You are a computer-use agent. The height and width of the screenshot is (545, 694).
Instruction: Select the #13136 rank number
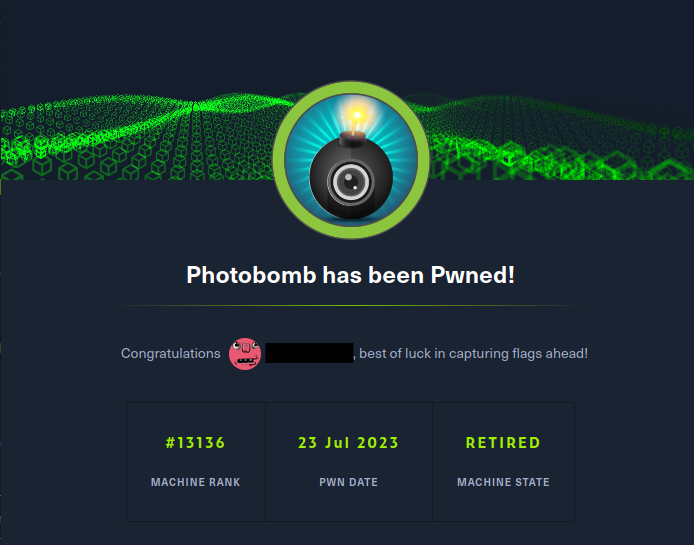[x=195, y=443]
